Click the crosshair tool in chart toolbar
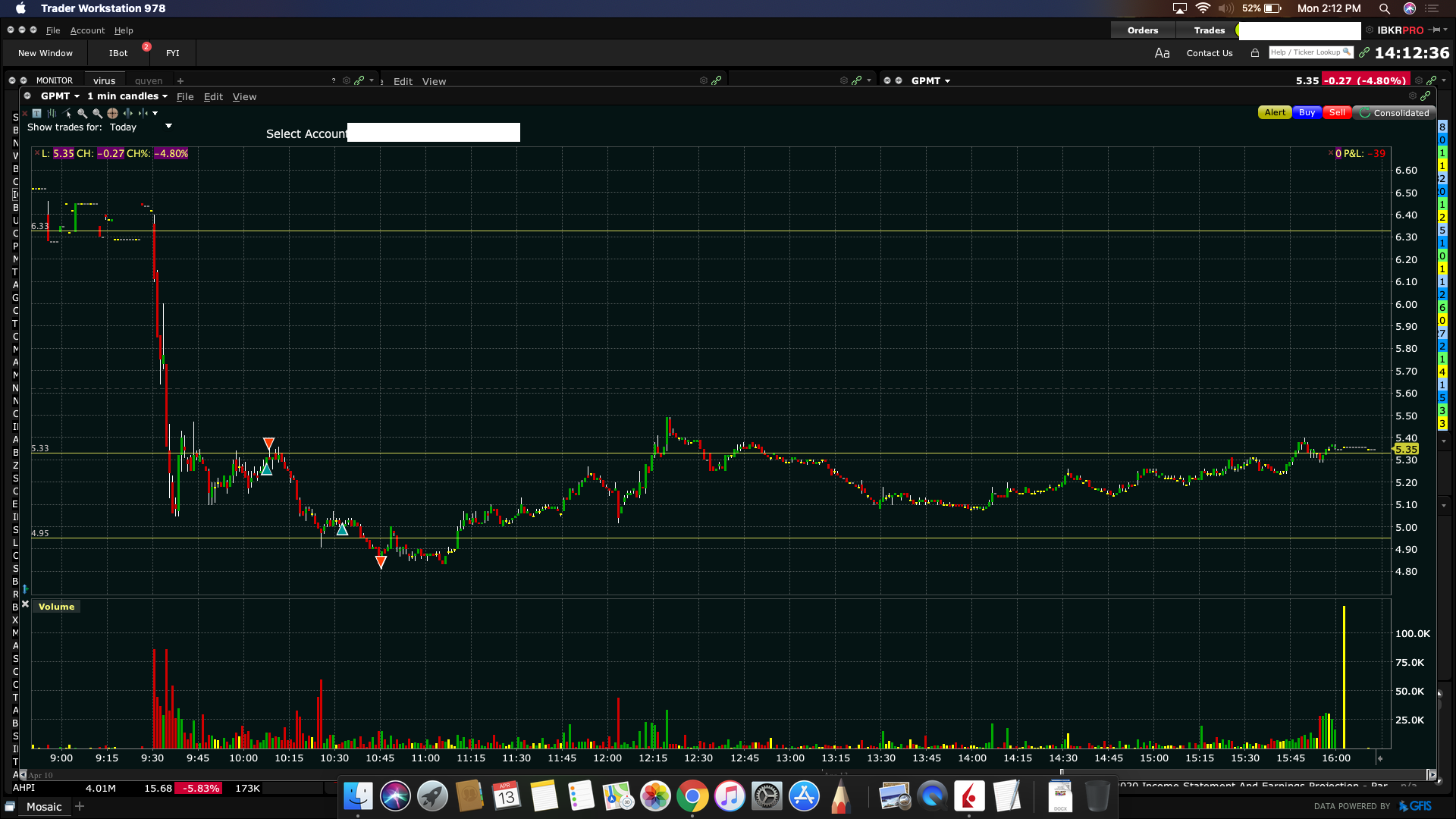 pos(112,113)
